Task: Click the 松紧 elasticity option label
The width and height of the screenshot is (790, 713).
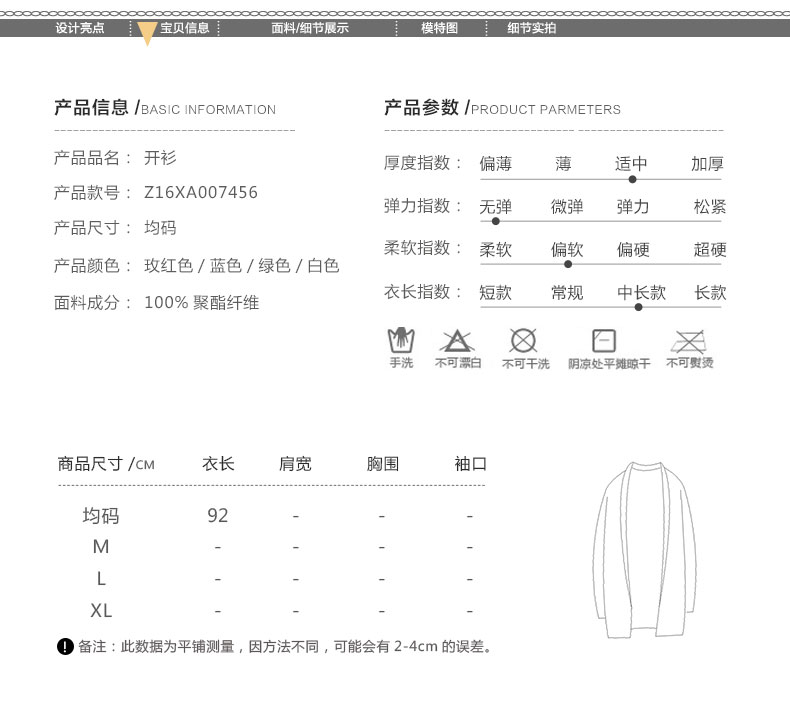Action: click(x=710, y=206)
